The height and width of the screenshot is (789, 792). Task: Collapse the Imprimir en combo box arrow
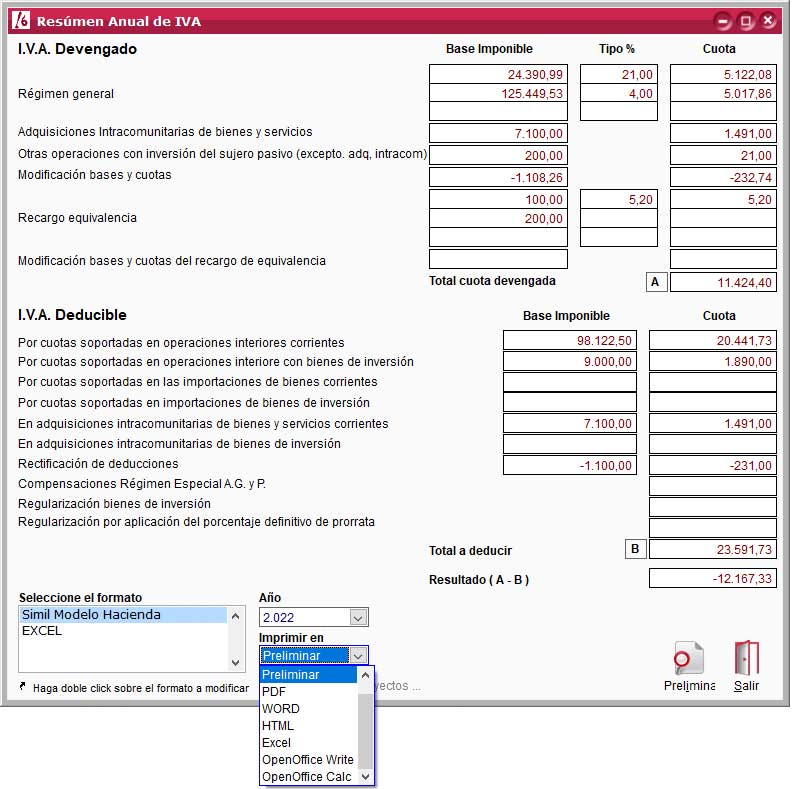[x=358, y=656]
